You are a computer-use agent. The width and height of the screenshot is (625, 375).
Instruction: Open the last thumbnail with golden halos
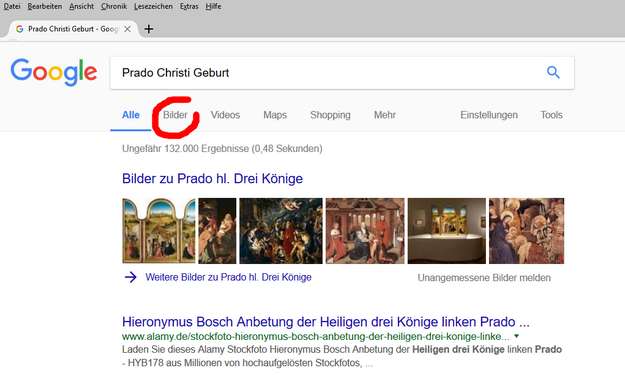point(527,231)
